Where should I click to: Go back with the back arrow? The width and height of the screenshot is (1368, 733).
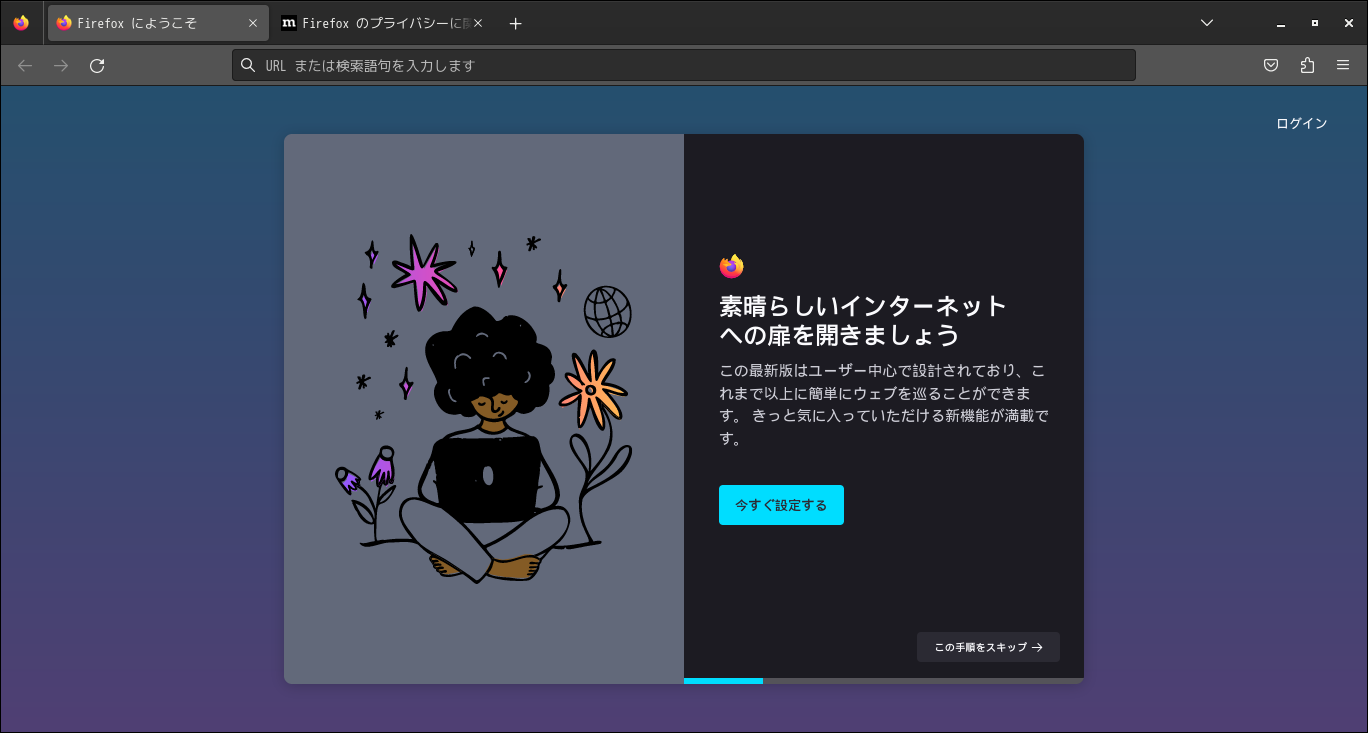tap(25, 65)
